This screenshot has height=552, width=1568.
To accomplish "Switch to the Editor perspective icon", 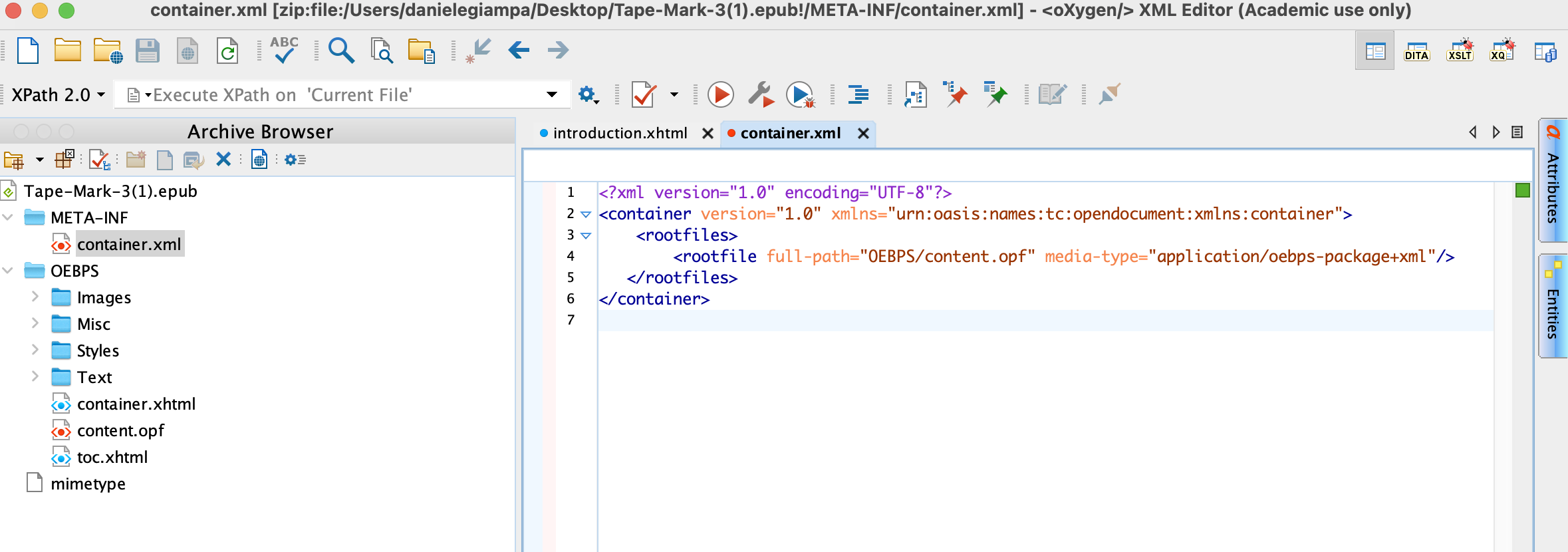I will click(1374, 51).
